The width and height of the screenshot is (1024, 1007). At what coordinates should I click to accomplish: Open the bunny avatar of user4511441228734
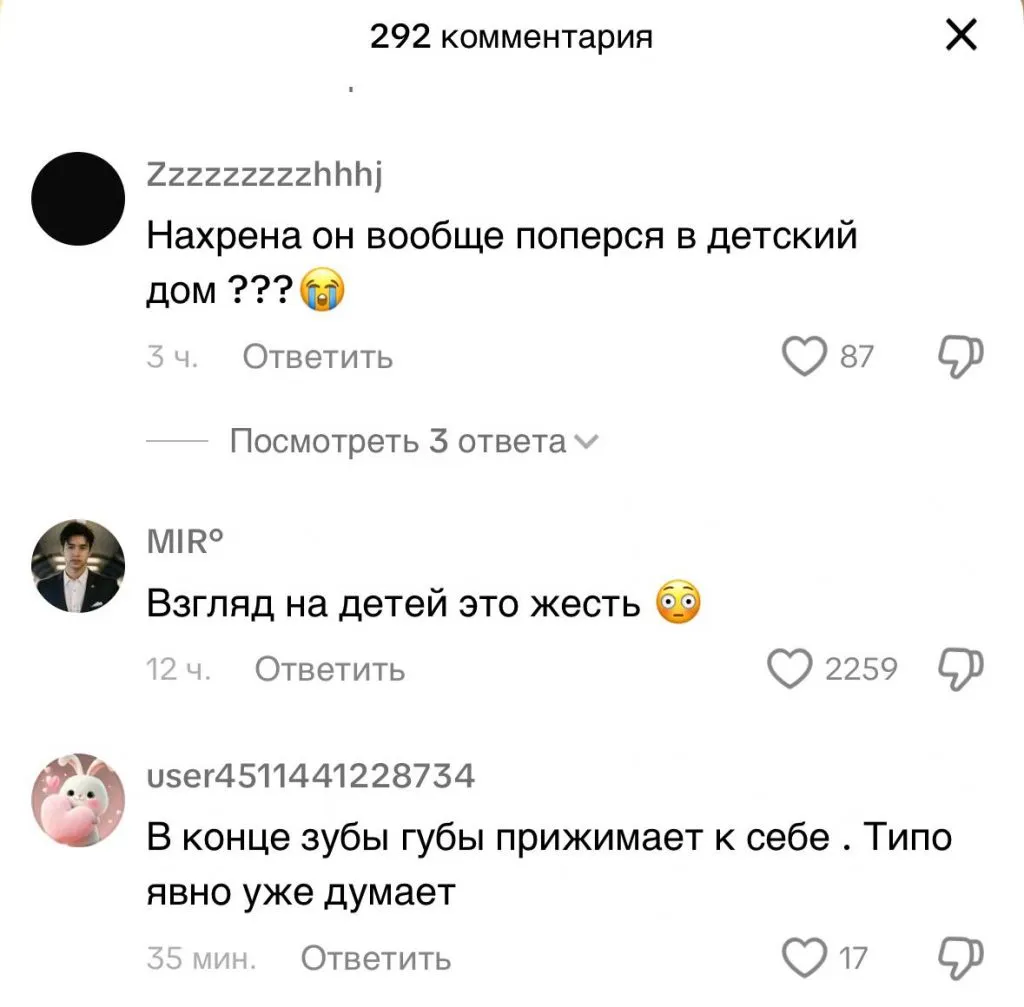point(78,799)
